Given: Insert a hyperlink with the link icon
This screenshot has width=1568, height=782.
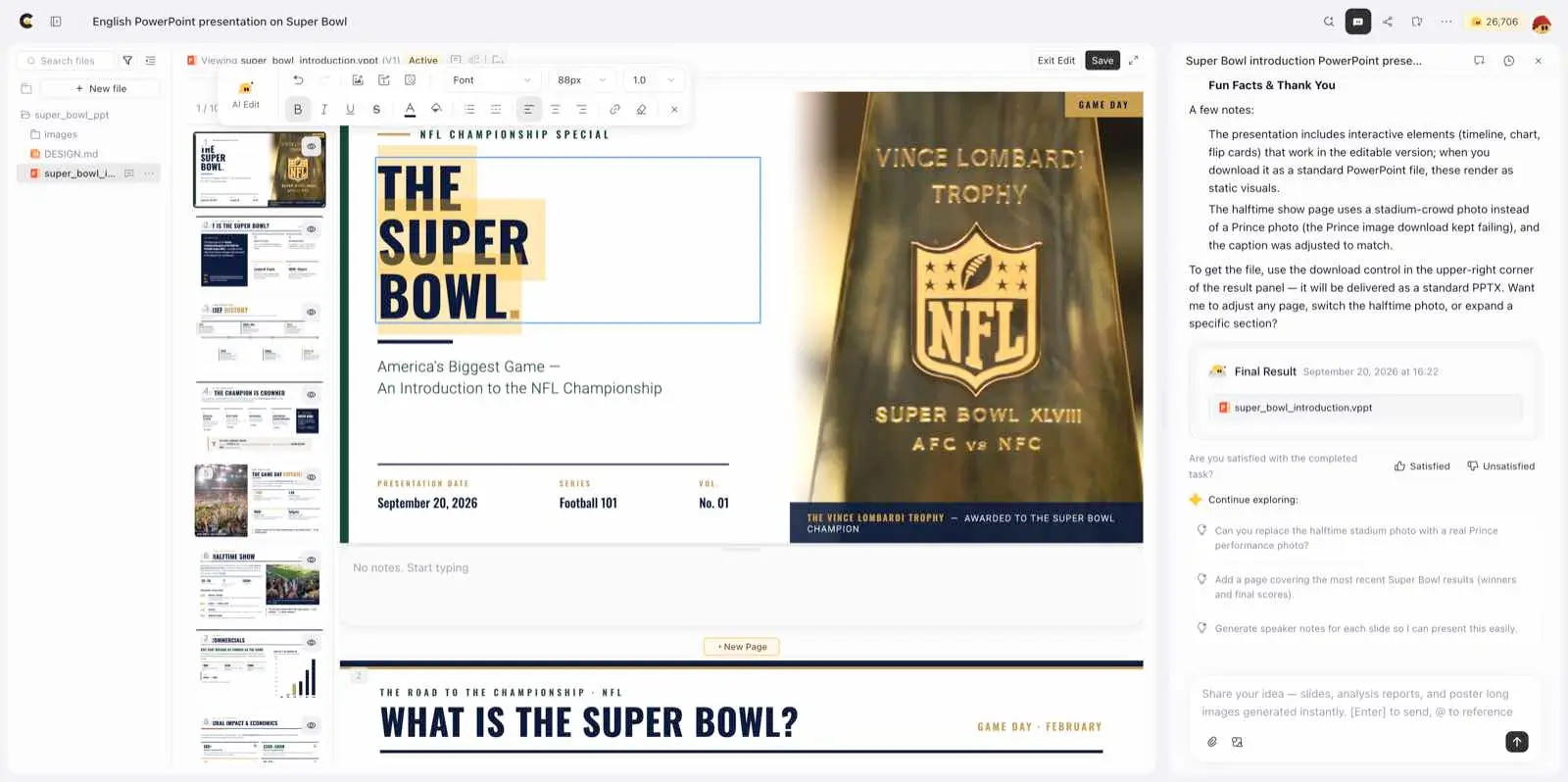Looking at the screenshot, I should click(x=614, y=110).
